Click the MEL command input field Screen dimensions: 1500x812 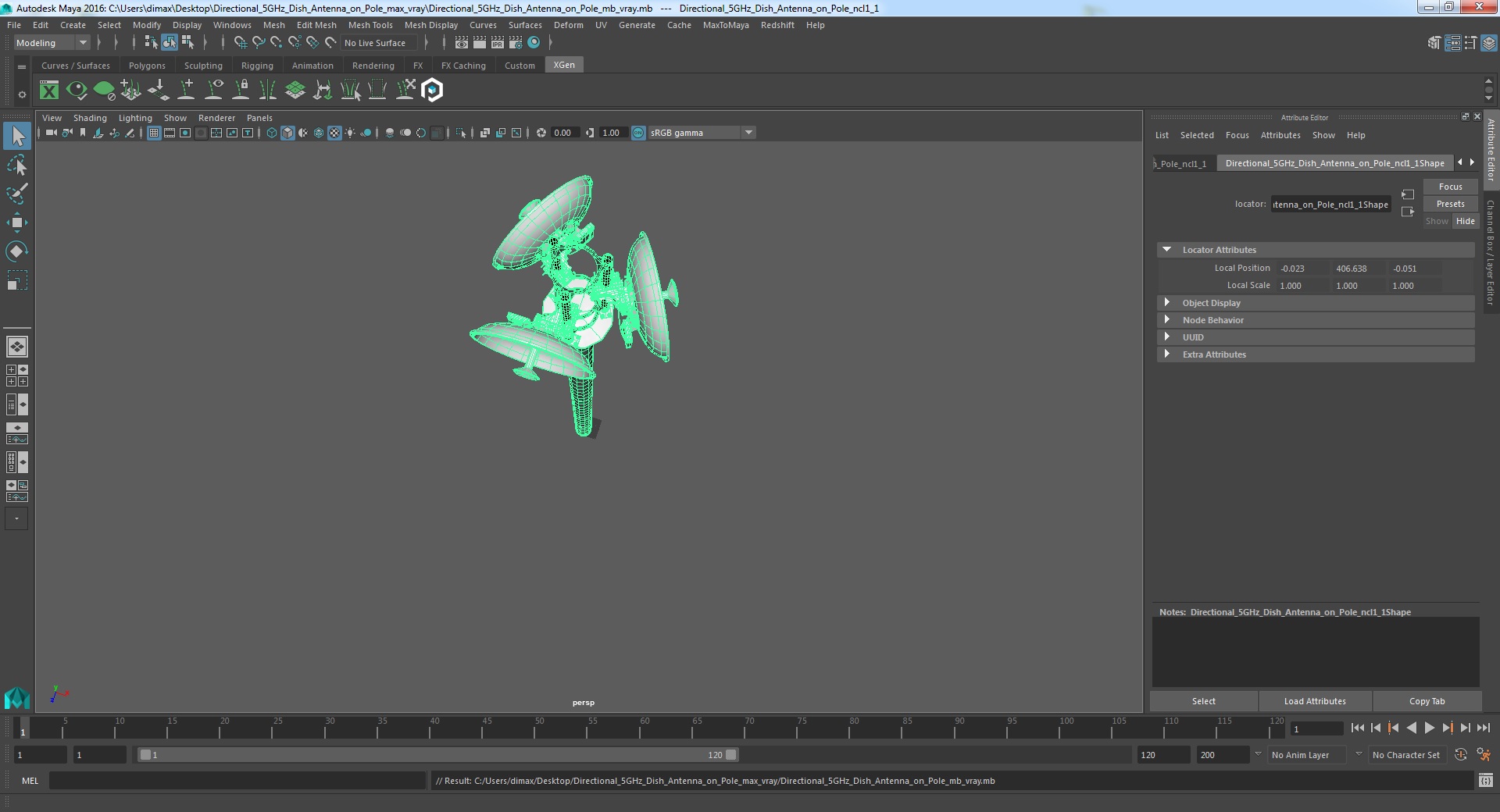coord(237,780)
